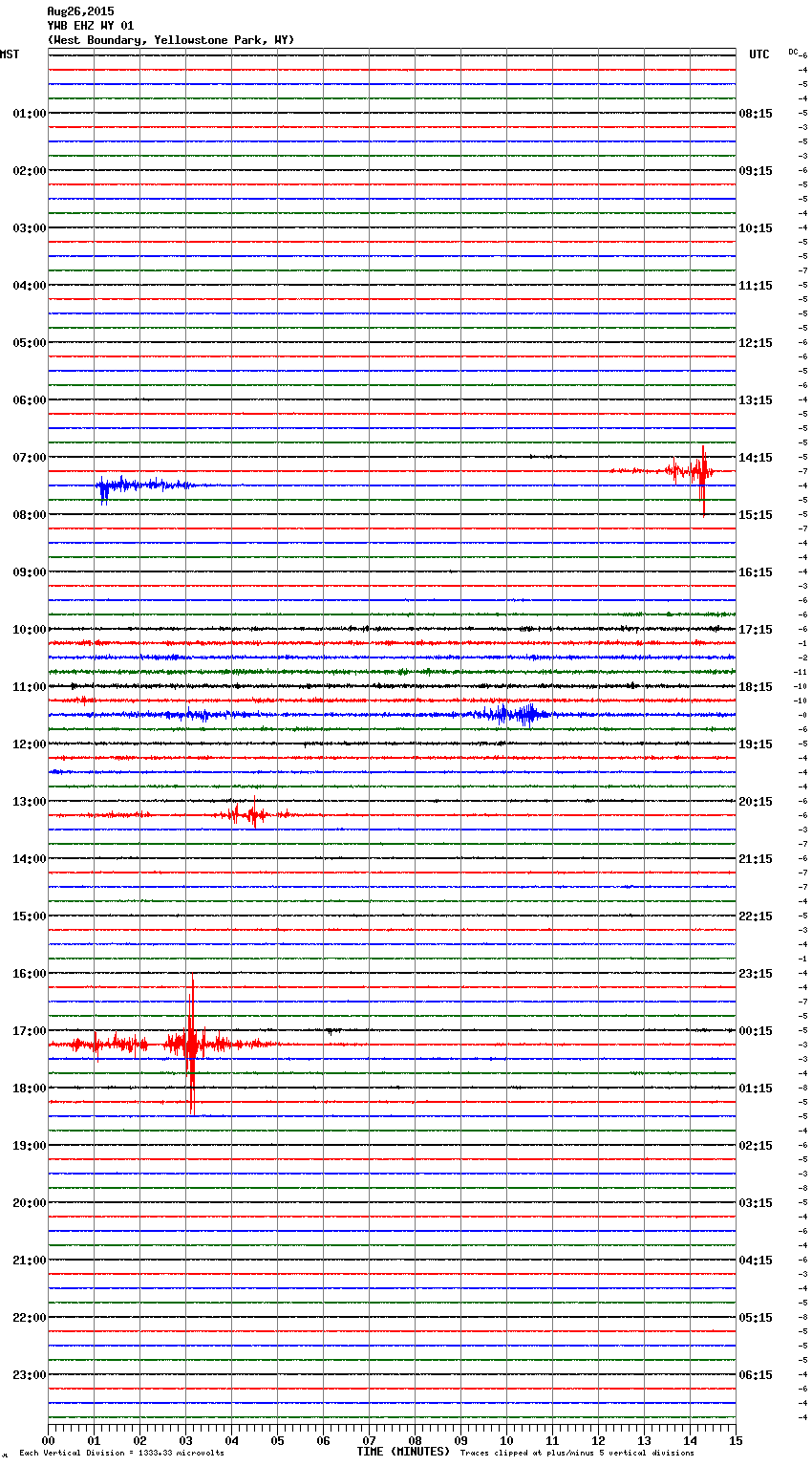812x1466 pixels.
Task: Click the DC column header
Action: click(793, 52)
